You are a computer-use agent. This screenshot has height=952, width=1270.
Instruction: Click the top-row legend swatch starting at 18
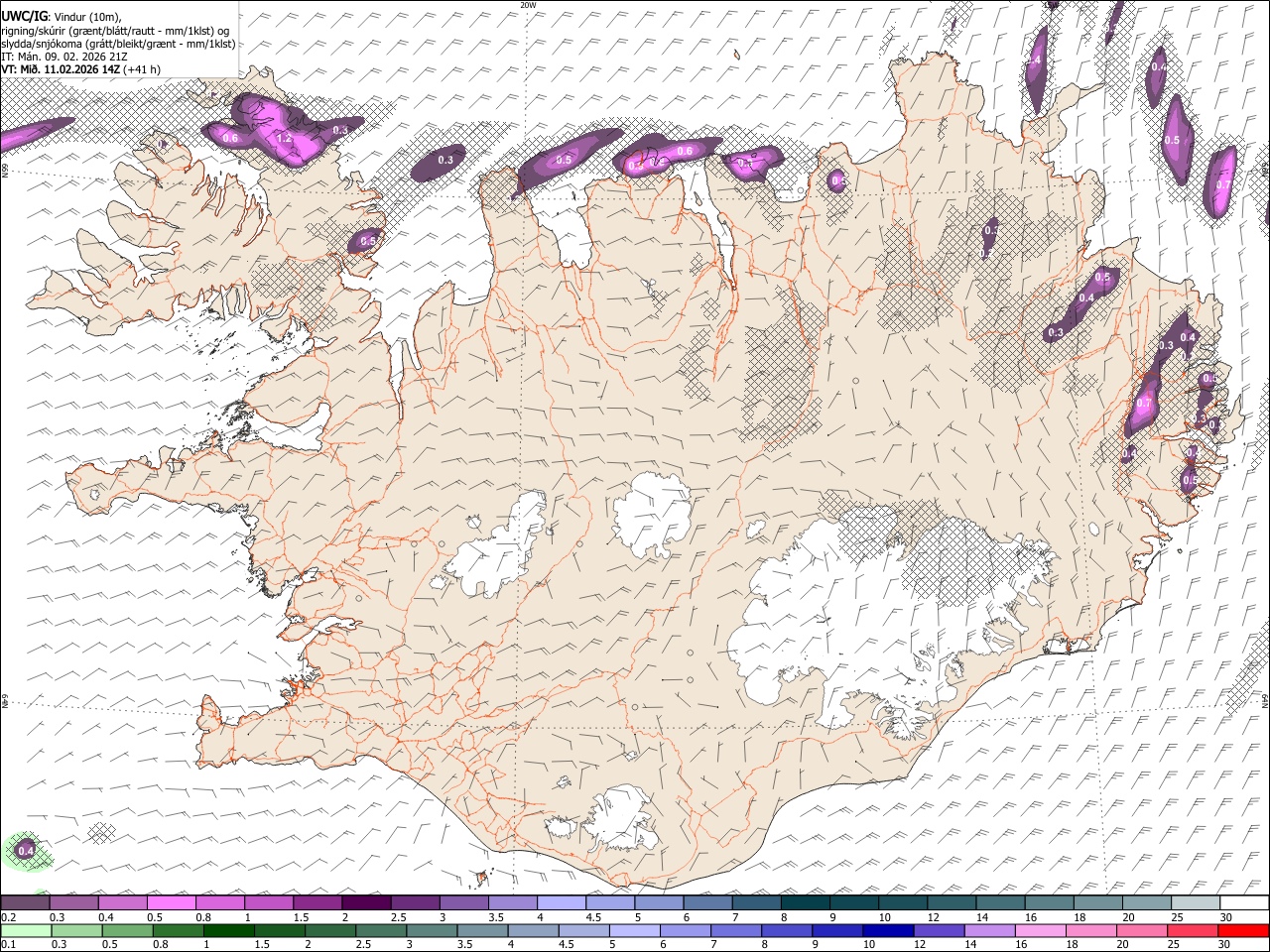(1097, 902)
